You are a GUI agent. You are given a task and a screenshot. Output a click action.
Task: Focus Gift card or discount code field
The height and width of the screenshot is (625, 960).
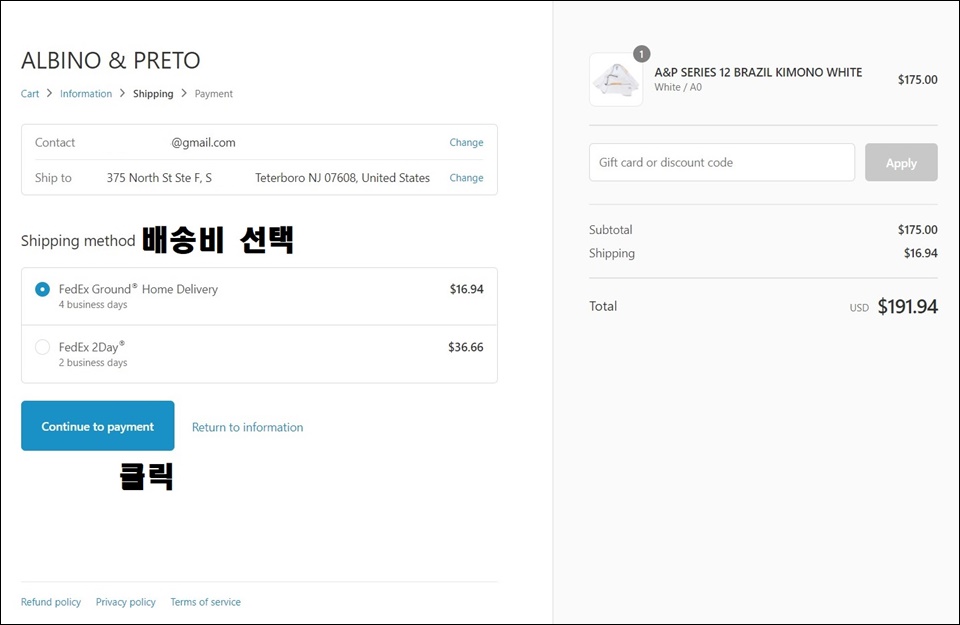pos(722,162)
